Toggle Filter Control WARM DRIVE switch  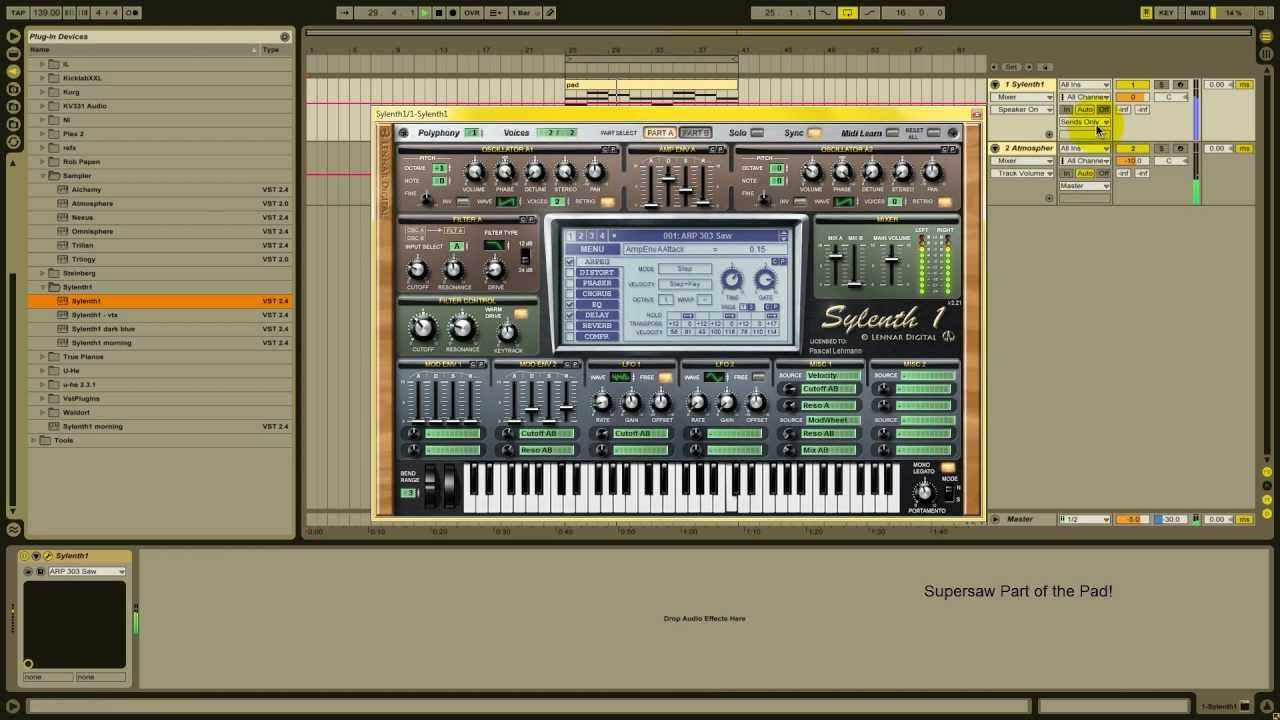pos(520,315)
